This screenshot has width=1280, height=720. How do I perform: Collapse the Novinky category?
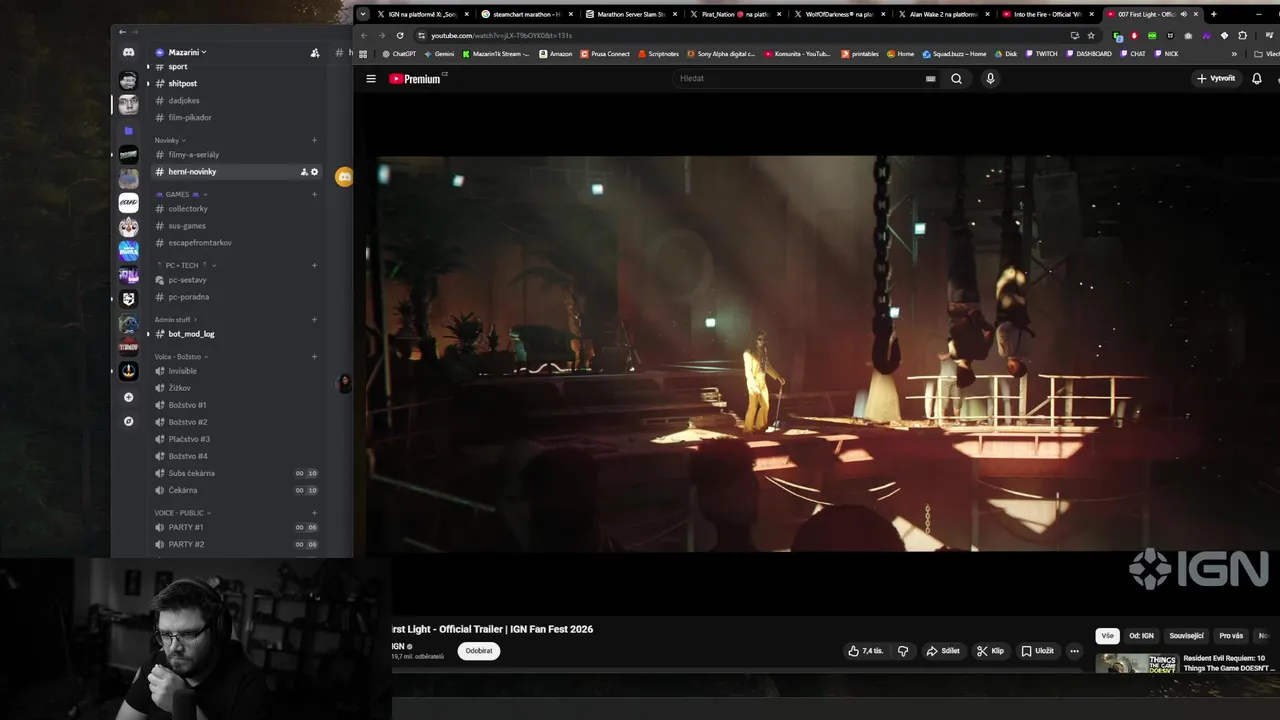170,140
